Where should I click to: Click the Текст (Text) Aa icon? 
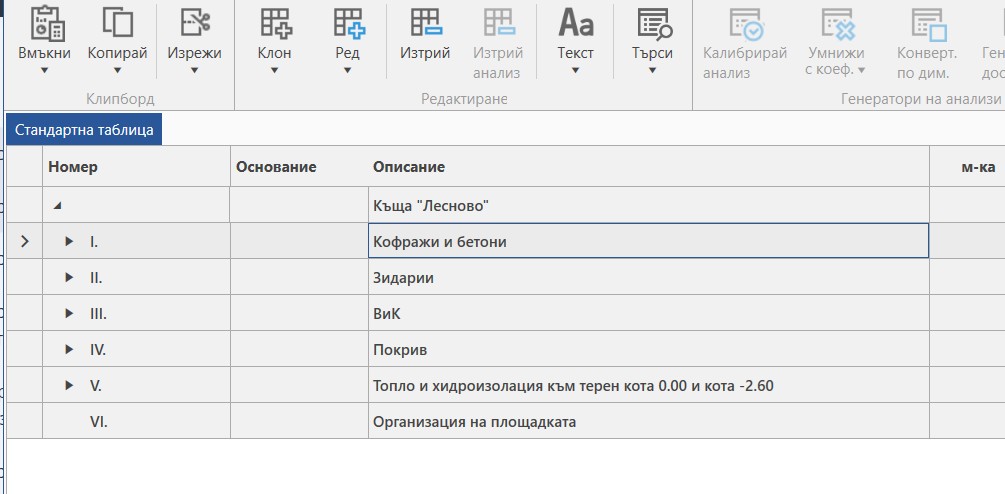coord(575,22)
